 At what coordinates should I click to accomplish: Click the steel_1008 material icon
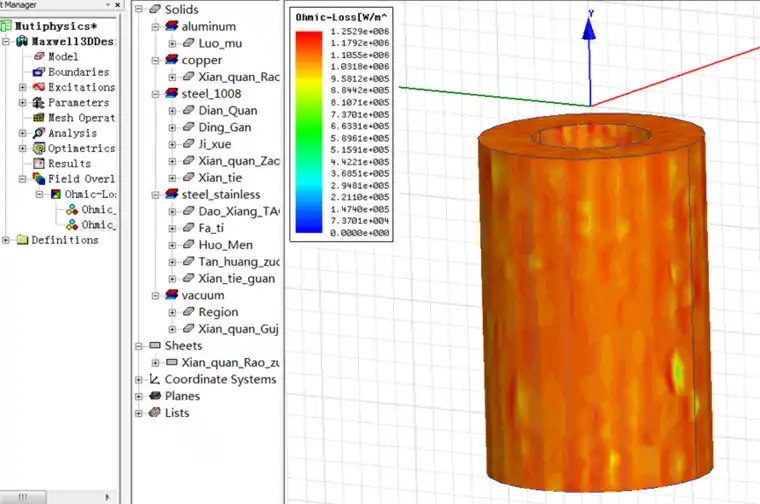(x=172, y=93)
